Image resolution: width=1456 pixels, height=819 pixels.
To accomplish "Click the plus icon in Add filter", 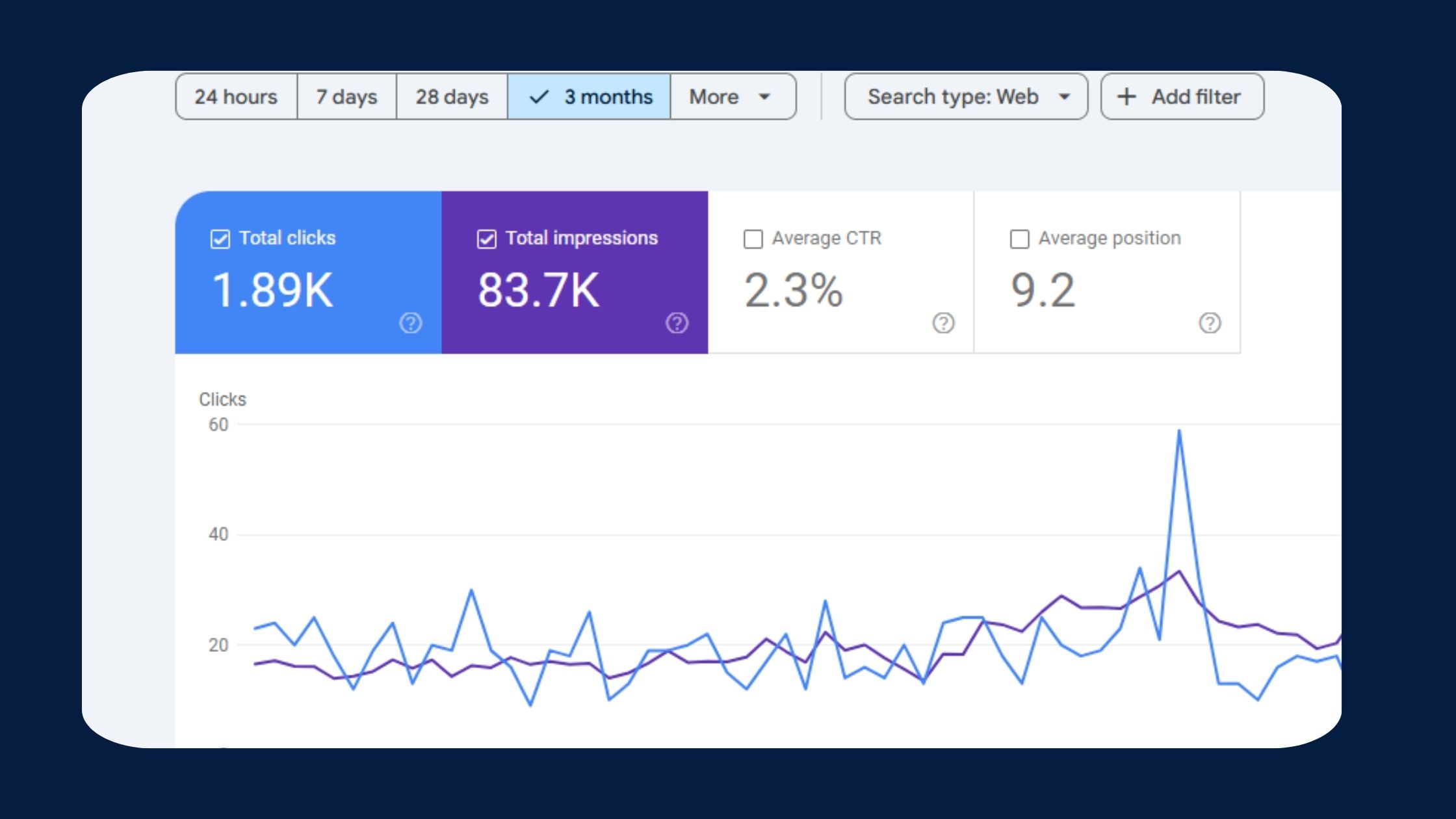I will pyautogui.click(x=1126, y=97).
